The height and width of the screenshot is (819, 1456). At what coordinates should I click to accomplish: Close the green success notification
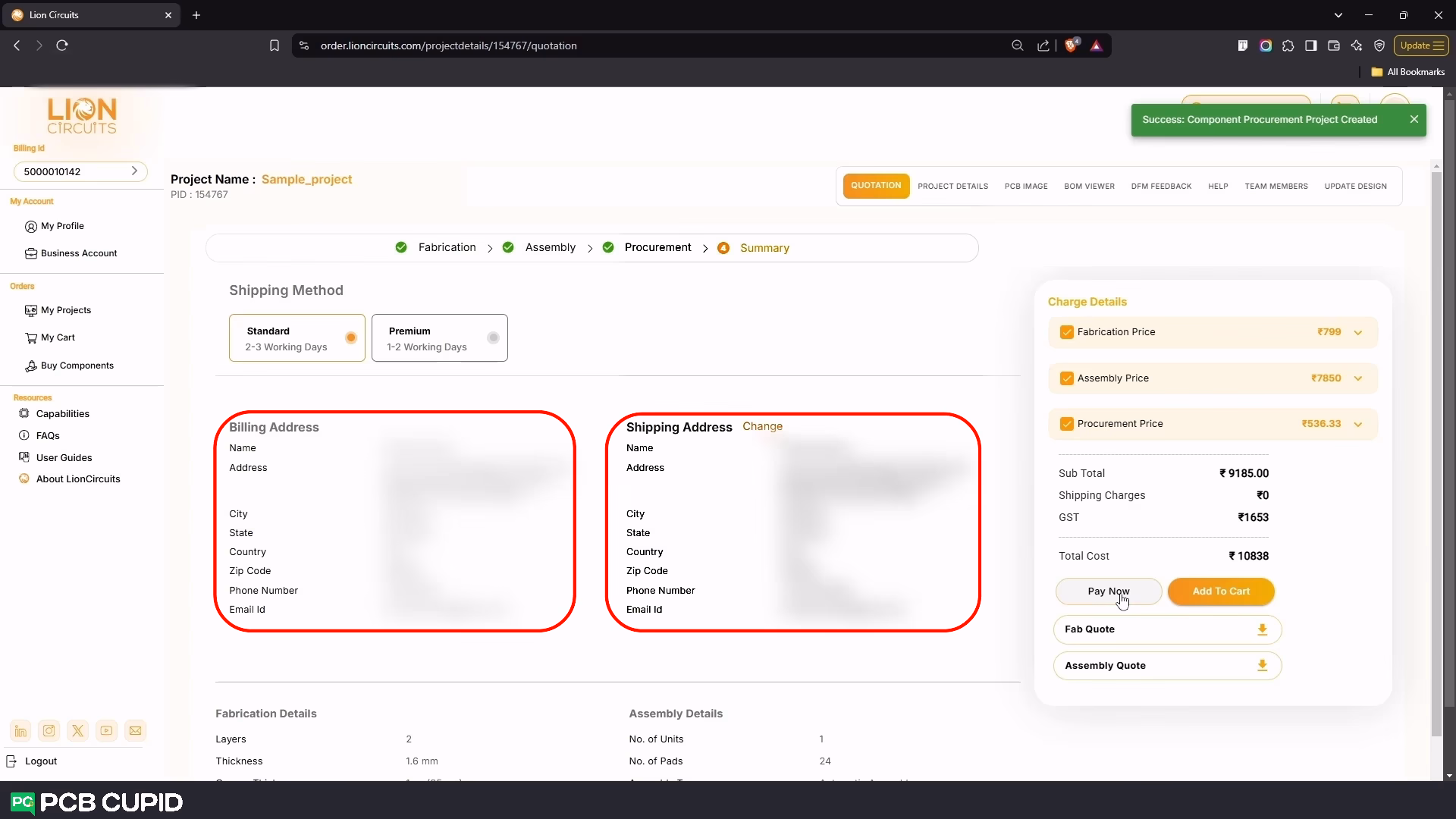(1414, 119)
